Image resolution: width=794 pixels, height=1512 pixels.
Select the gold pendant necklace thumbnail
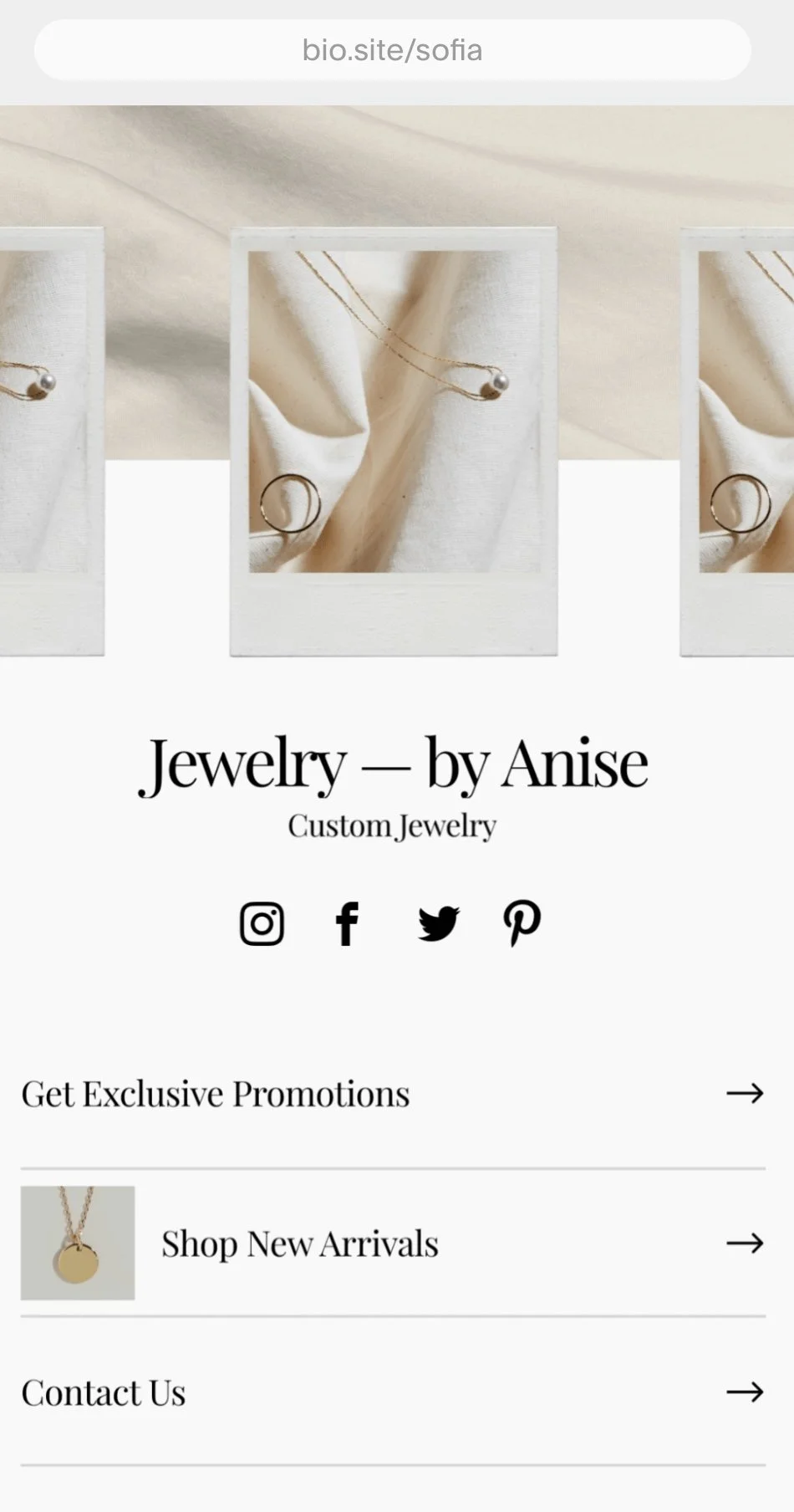(78, 1243)
